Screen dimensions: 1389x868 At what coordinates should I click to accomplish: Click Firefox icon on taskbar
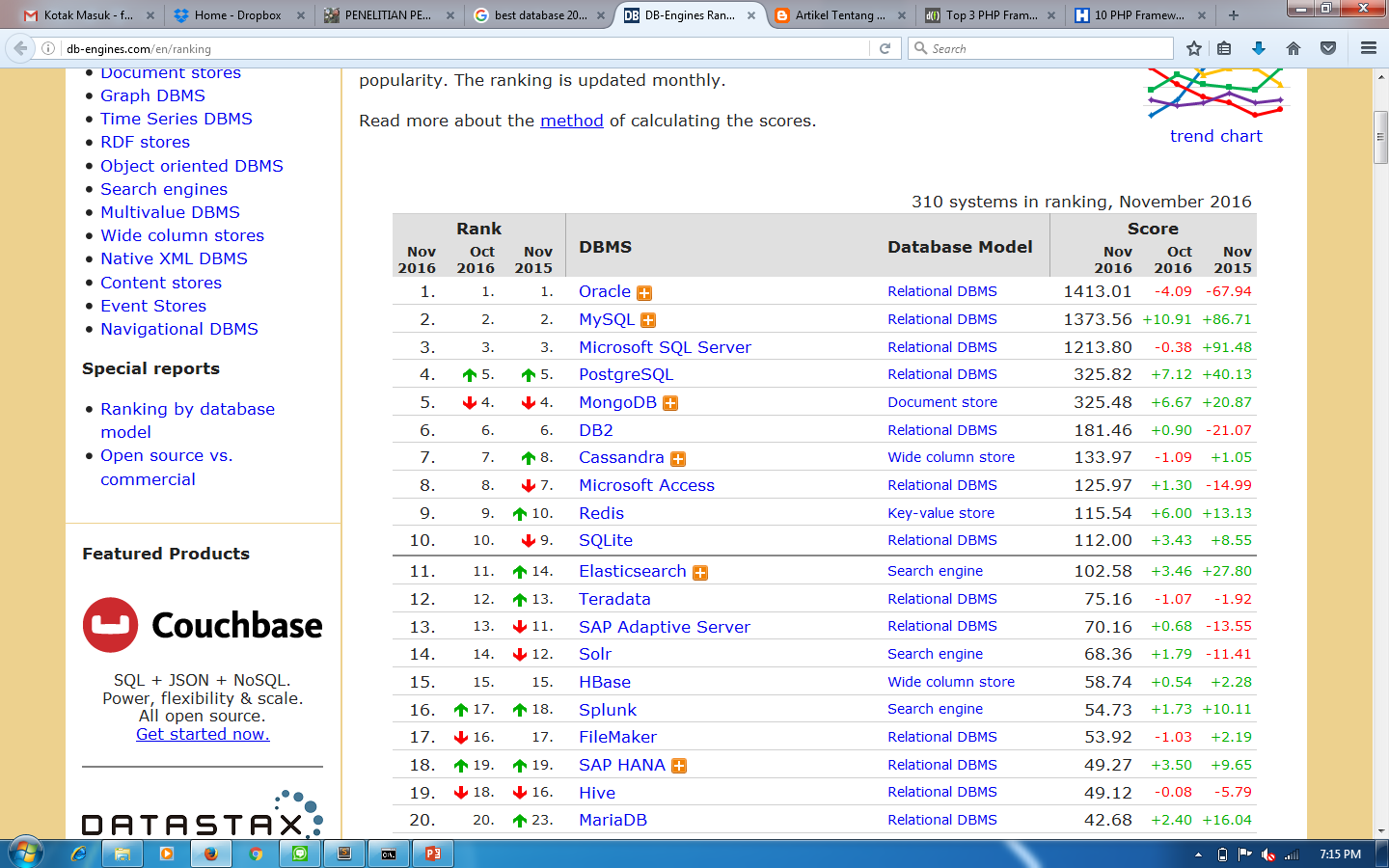pos(211,854)
